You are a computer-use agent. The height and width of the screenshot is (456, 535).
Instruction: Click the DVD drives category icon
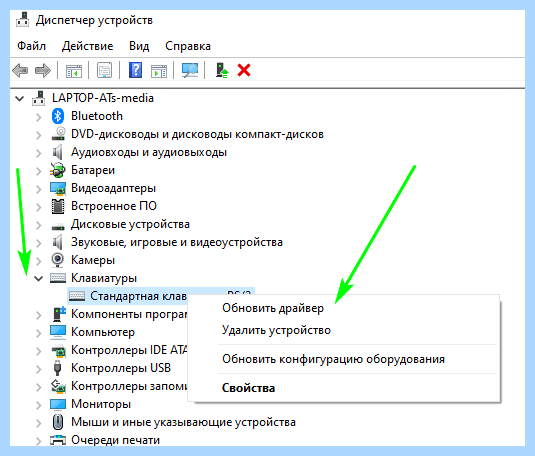point(58,134)
